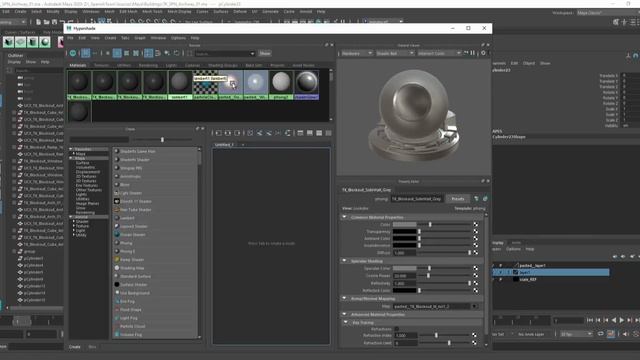Select pCylinder3 in the Outliner

pyautogui.click(x=33, y=258)
